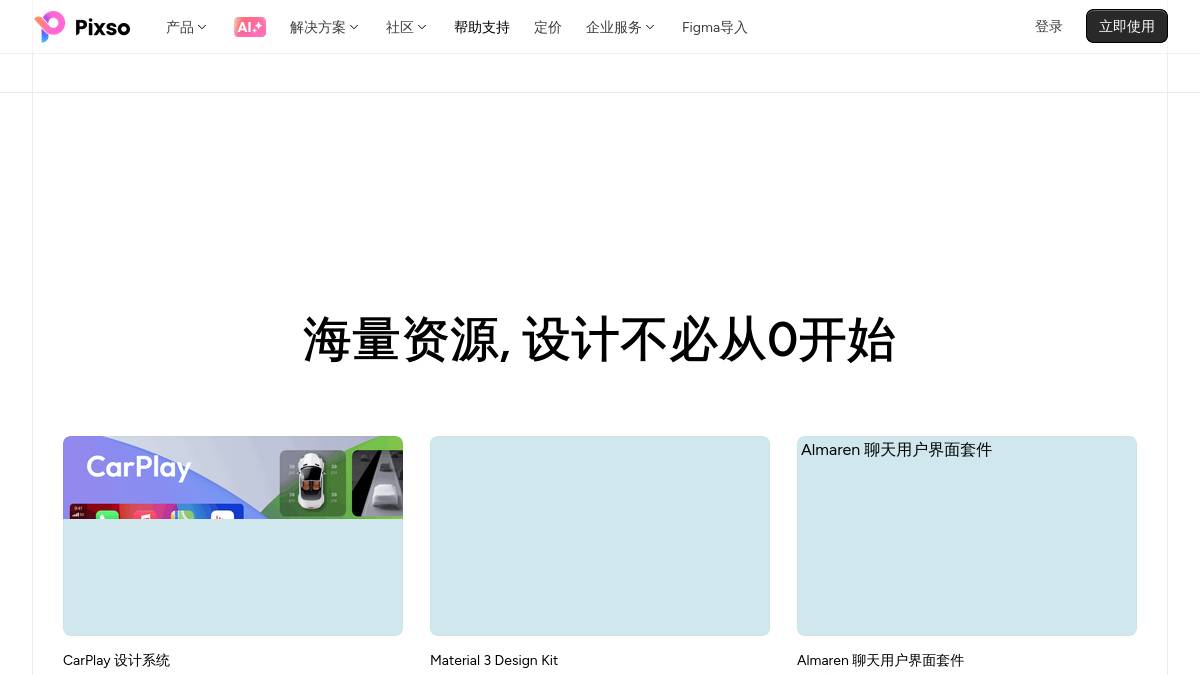The height and width of the screenshot is (675, 1200).
Task: Click the 登录 link
Action: pos(1048,26)
